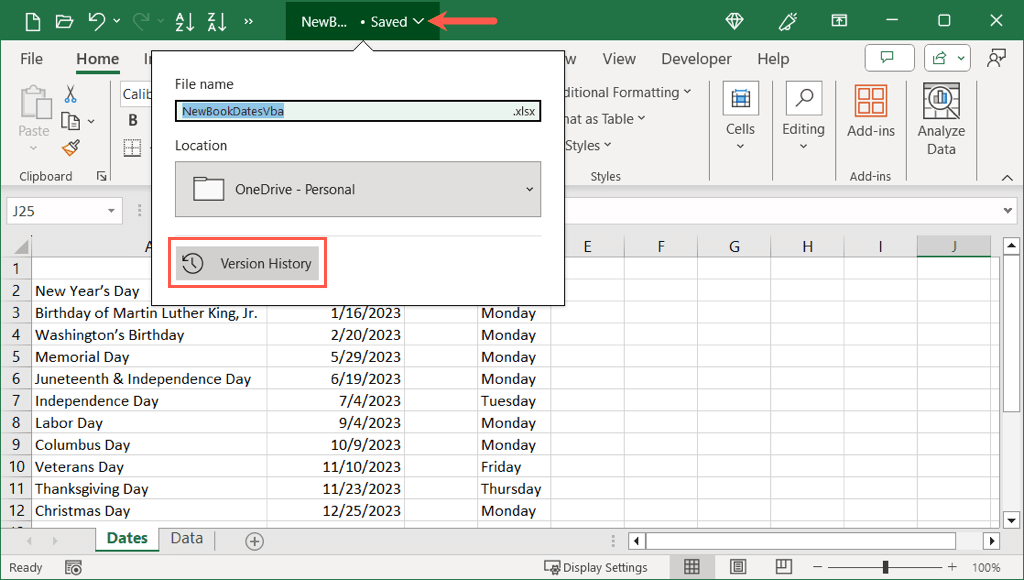Image resolution: width=1024 pixels, height=580 pixels.
Task: Select the Cut scissors icon
Action: [x=71, y=93]
